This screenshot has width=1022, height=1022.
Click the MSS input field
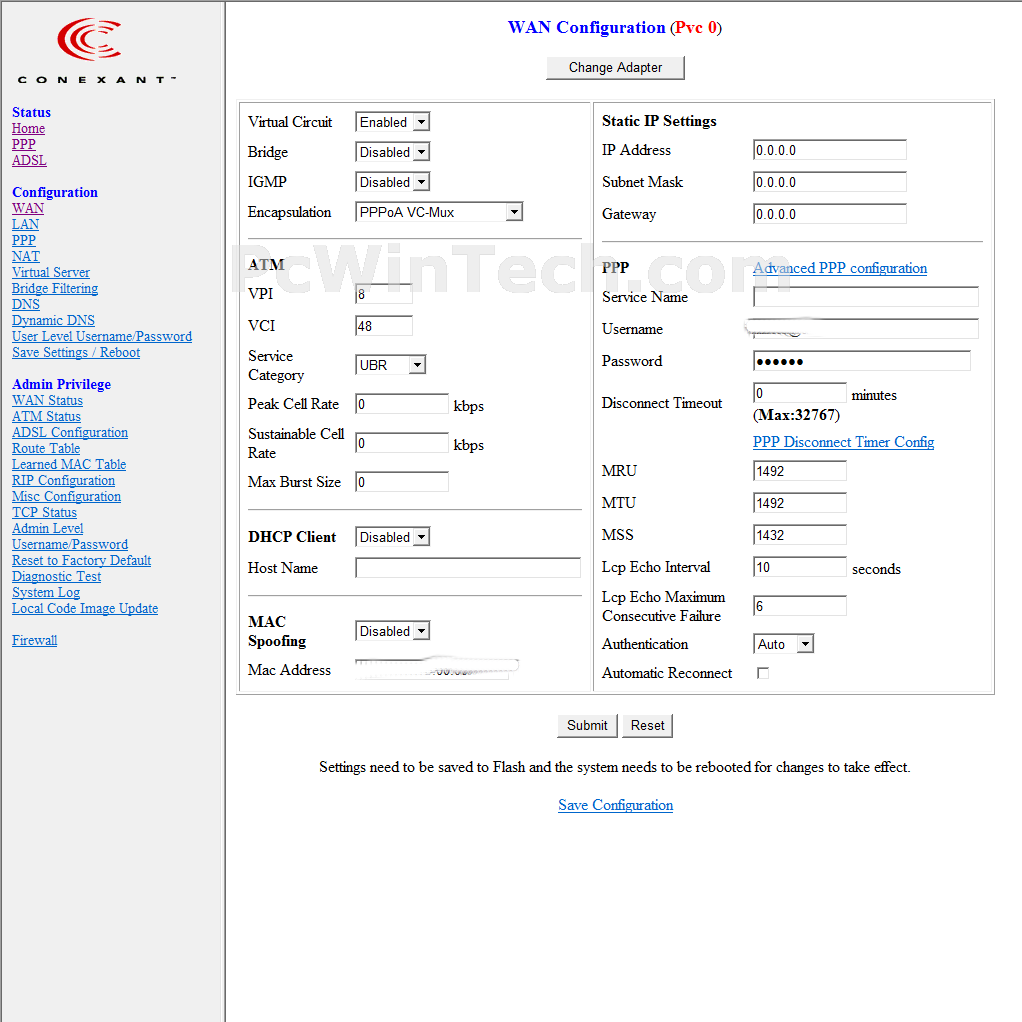coord(800,534)
